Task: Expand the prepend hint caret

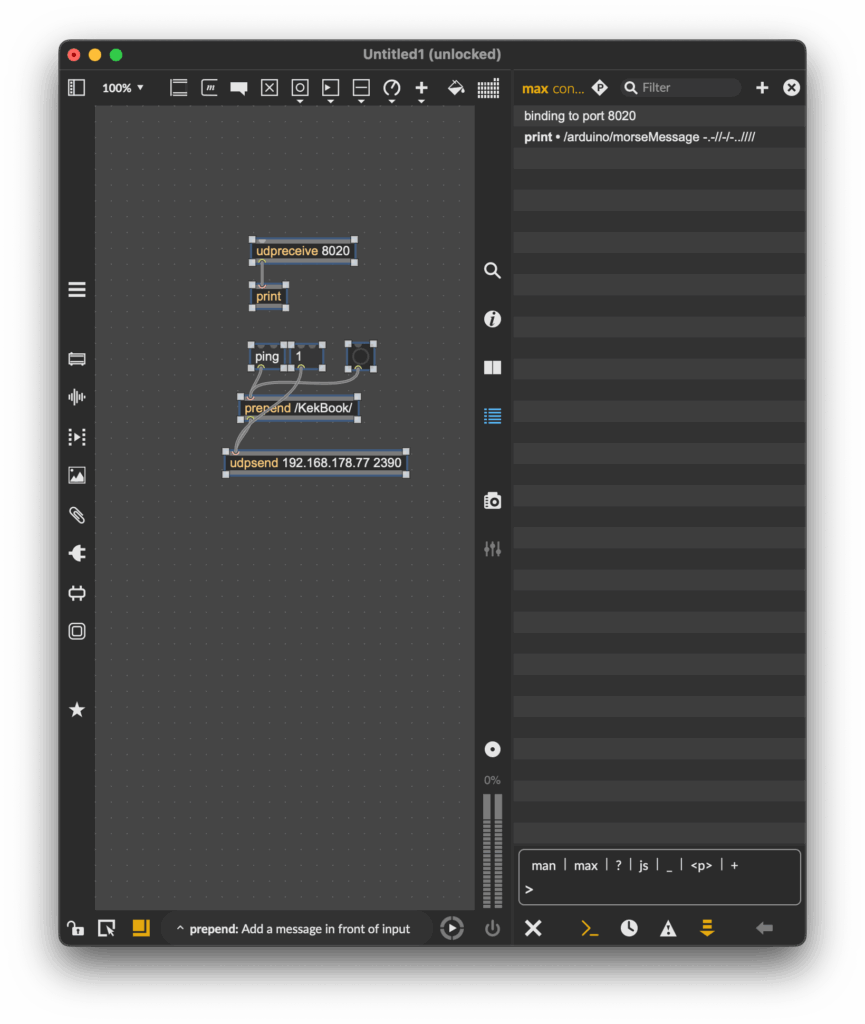Action: (x=180, y=928)
